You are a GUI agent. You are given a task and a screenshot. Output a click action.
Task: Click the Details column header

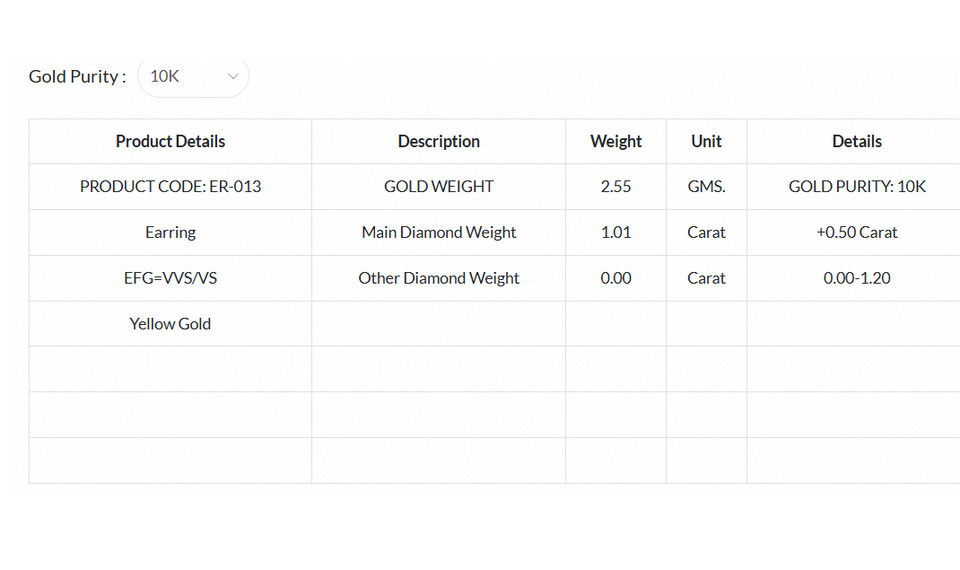click(857, 142)
